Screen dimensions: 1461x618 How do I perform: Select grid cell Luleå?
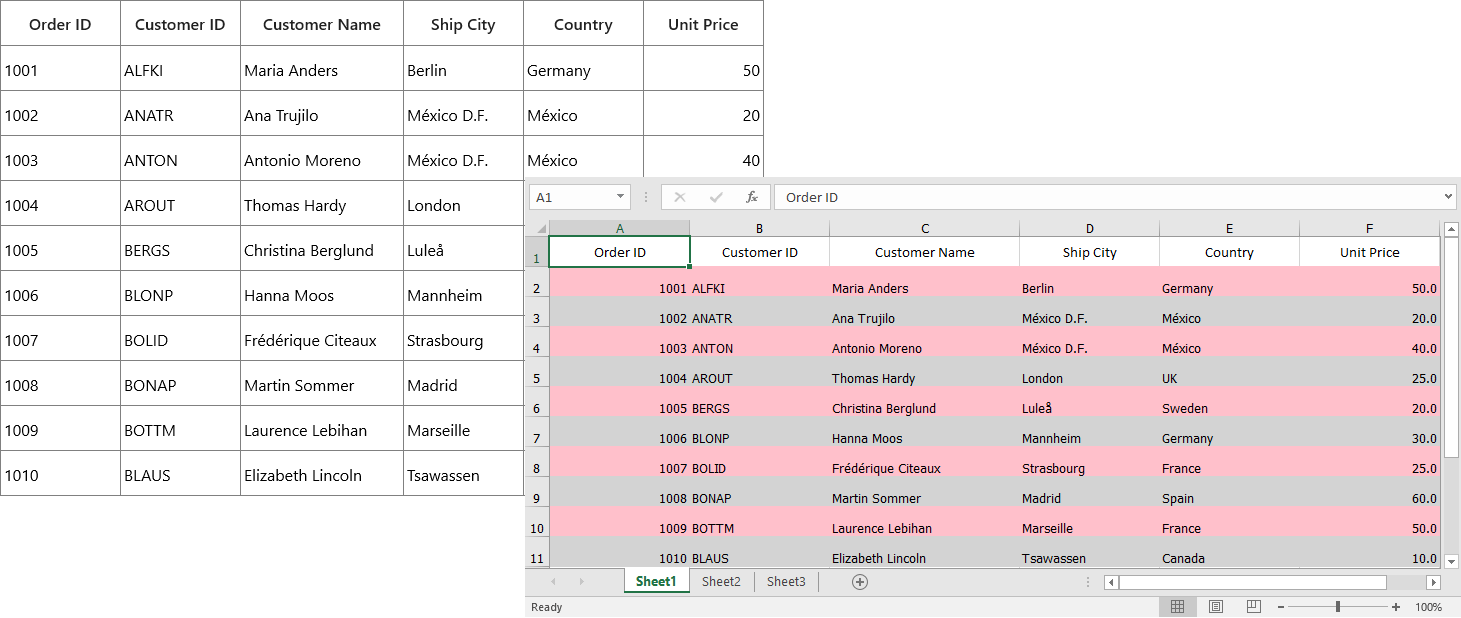coord(463,250)
